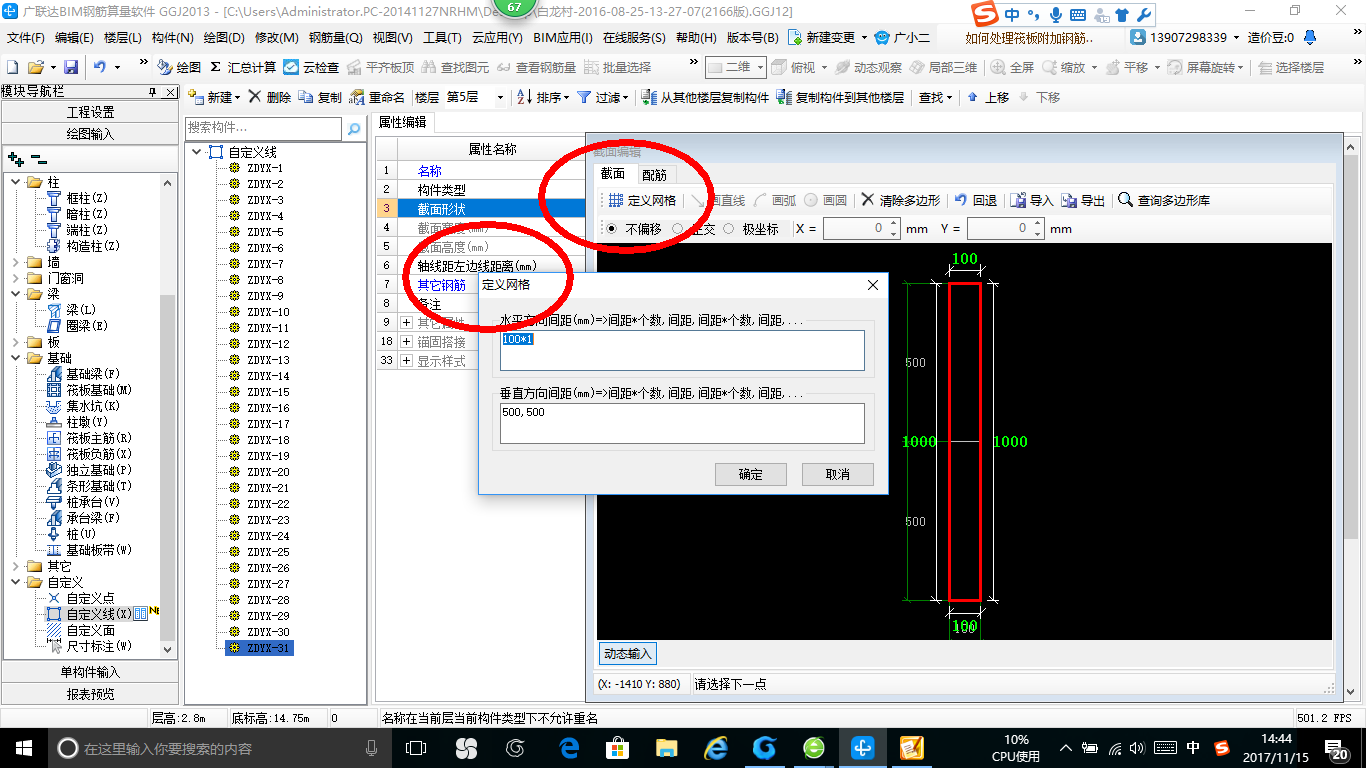This screenshot has height=768, width=1366.
Task: Select 自定义点 in navigator tree
Action: point(90,598)
